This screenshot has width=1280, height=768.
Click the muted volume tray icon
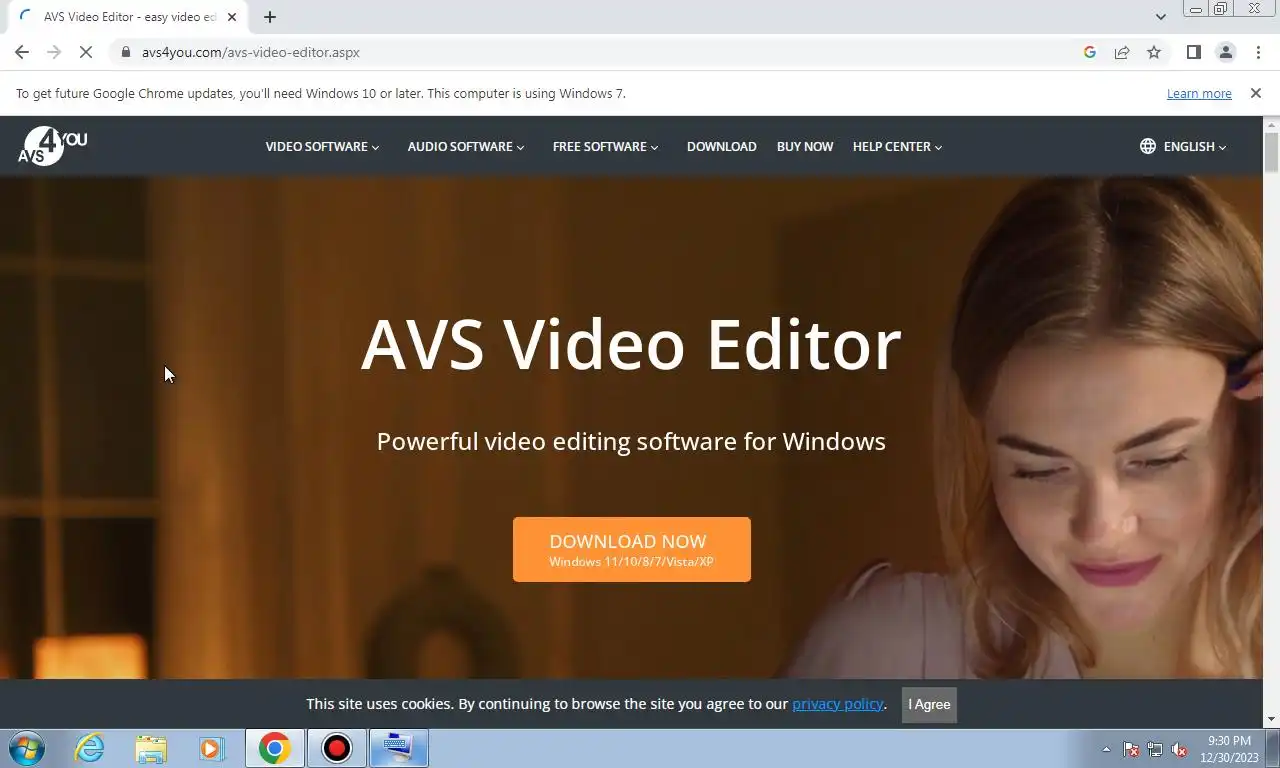click(1179, 749)
